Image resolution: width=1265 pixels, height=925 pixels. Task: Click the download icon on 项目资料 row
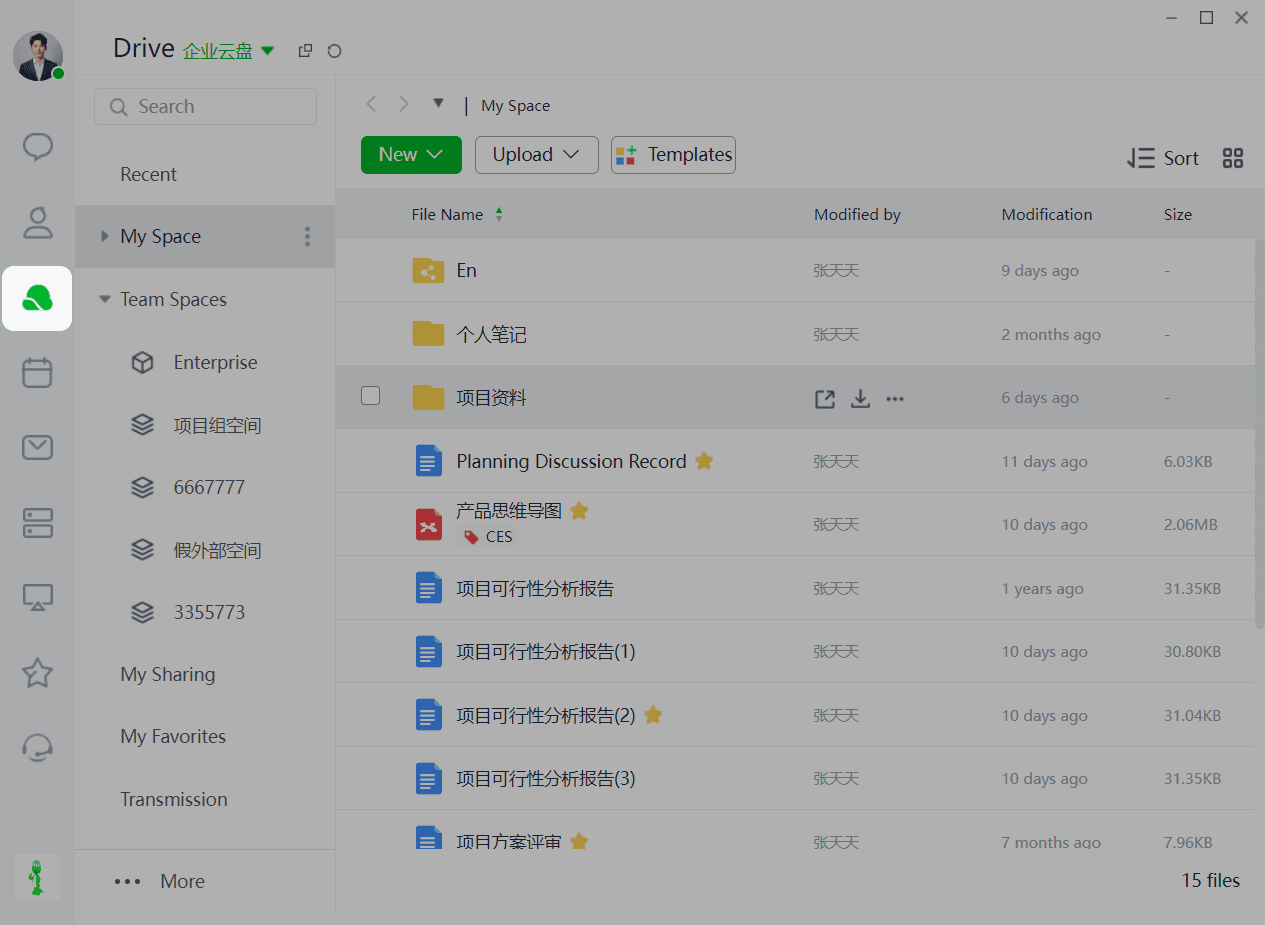(x=860, y=399)
